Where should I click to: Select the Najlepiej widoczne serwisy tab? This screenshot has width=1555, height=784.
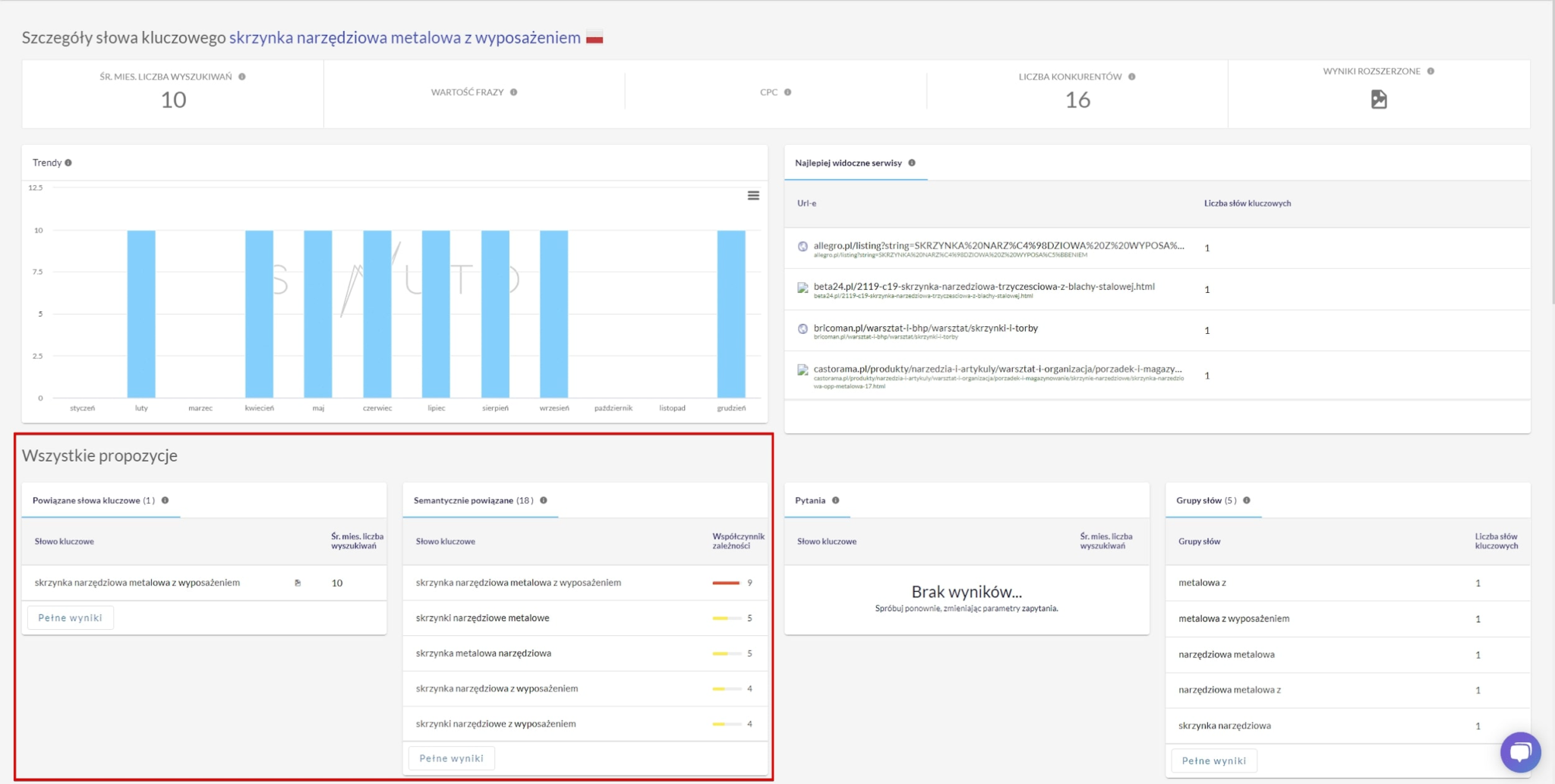pyautogui.click(x=848, y=163)
